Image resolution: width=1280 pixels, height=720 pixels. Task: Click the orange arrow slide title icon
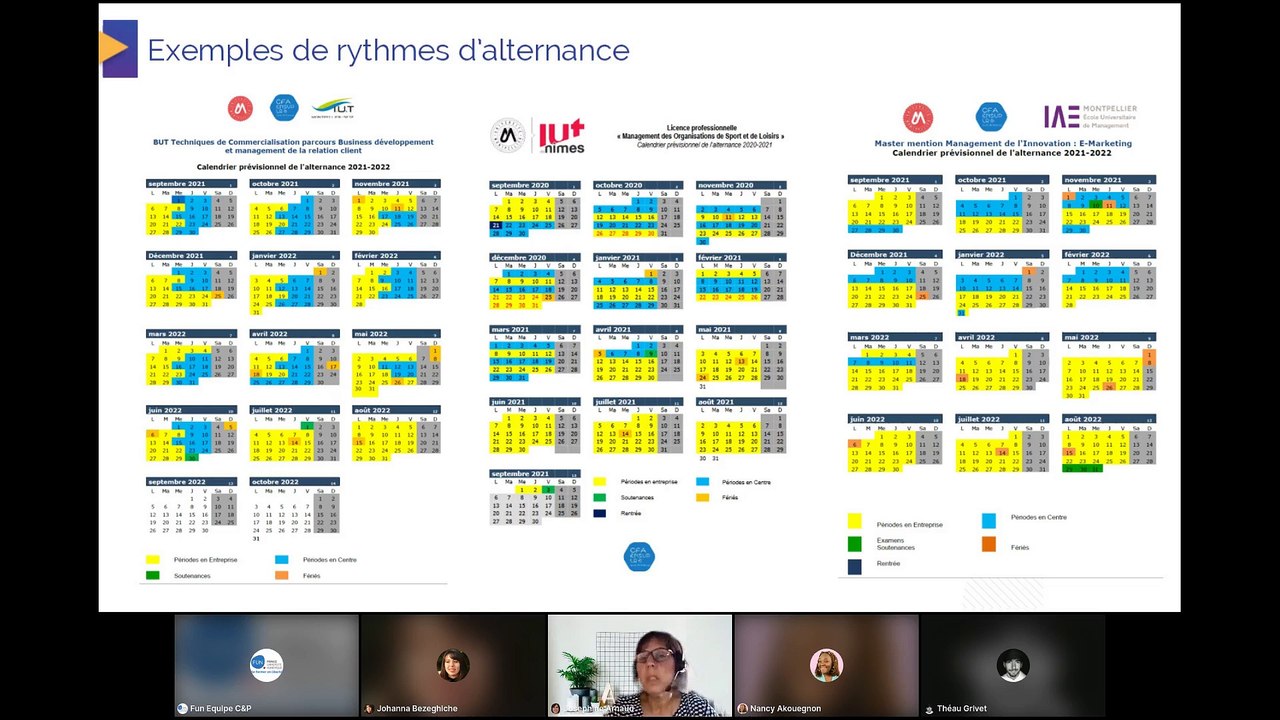pyautogui.click(x=118, y=48)
